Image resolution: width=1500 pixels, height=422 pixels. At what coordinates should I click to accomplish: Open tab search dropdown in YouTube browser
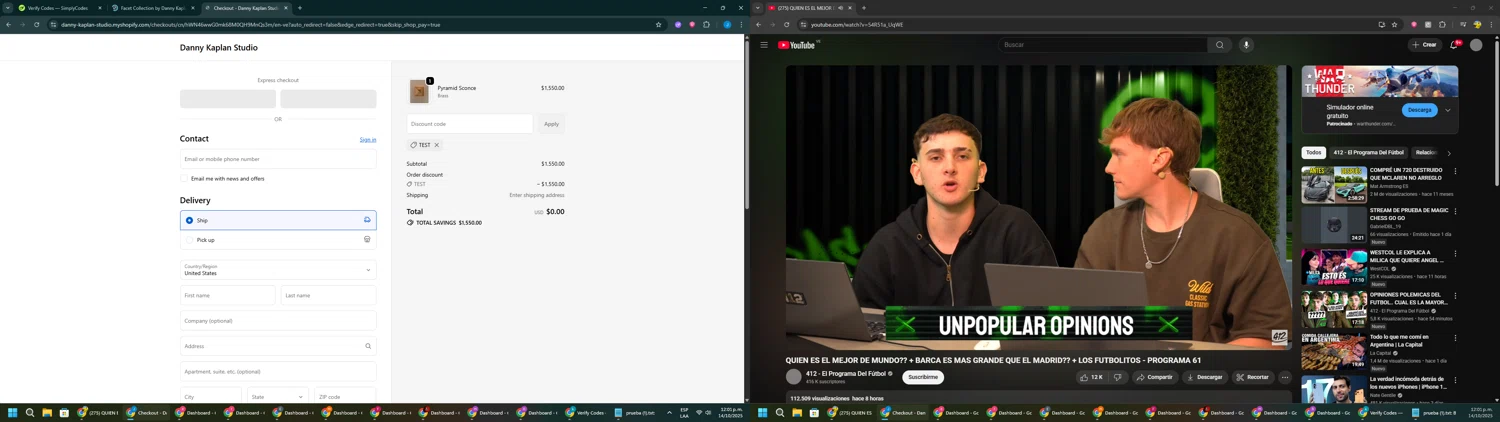(757, 8)
